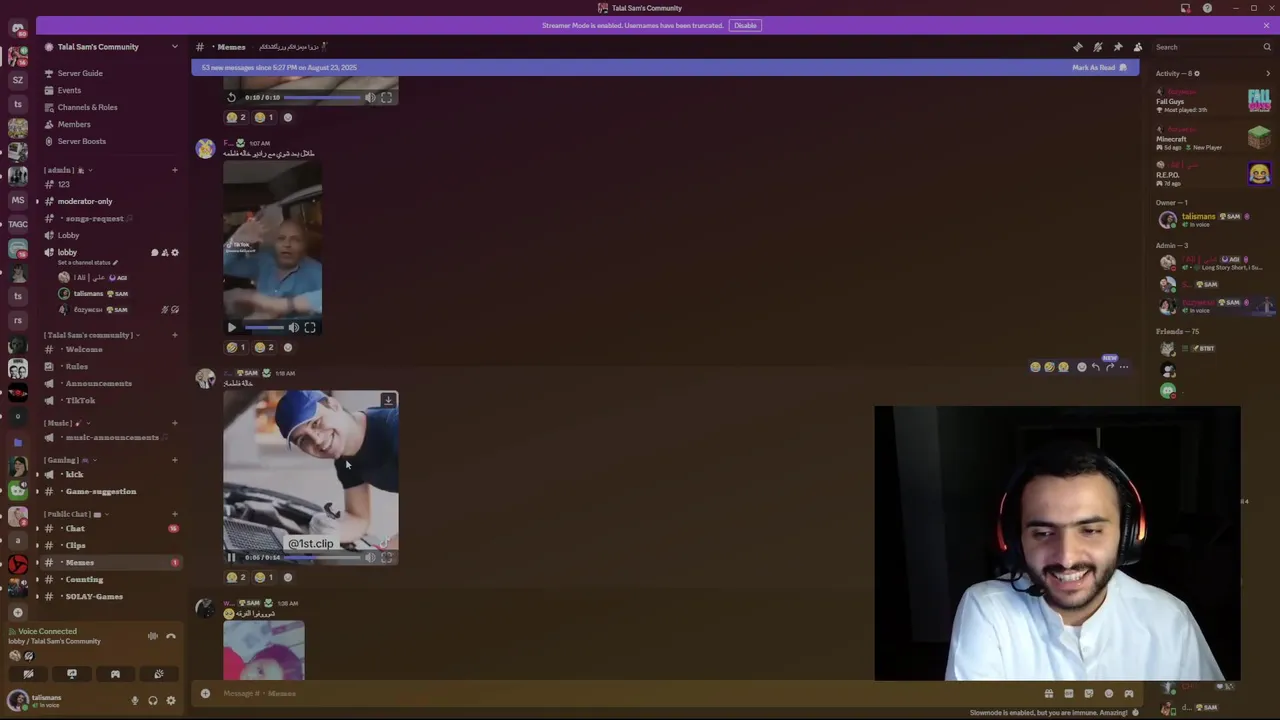This screenshot has height=720, width=1280.
Task: Focus the Message #Memes input field
Action: point(630,693)
